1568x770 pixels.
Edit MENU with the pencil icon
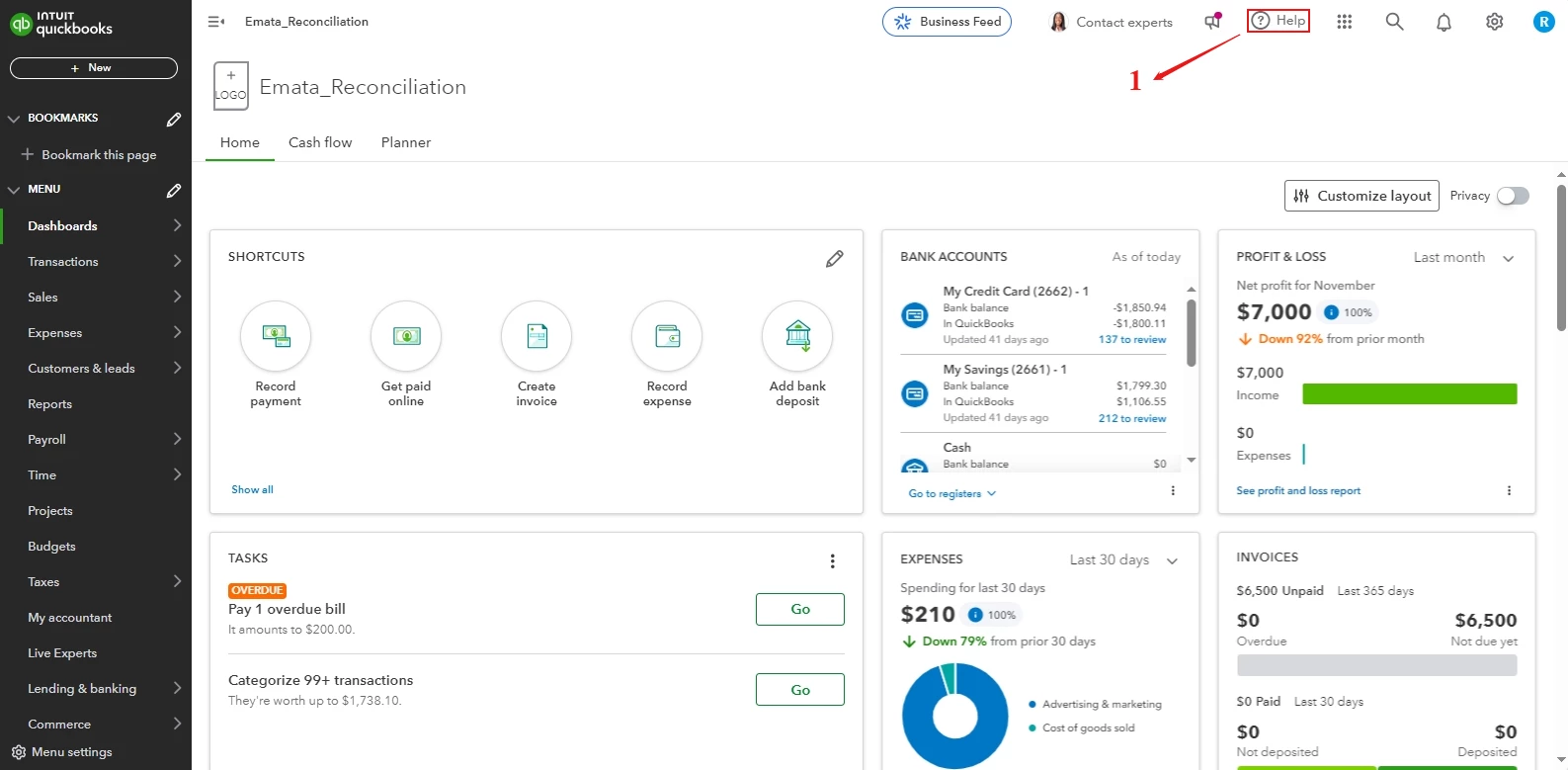coord(174,190)
